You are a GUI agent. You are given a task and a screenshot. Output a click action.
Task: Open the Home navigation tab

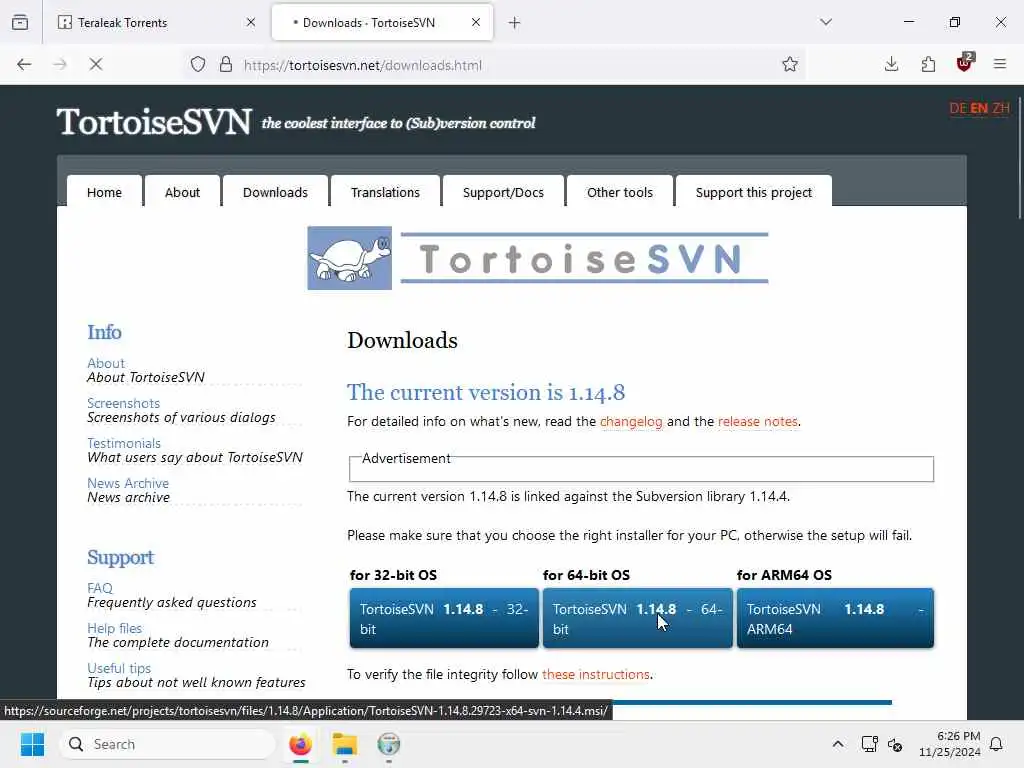click(104, 192)
